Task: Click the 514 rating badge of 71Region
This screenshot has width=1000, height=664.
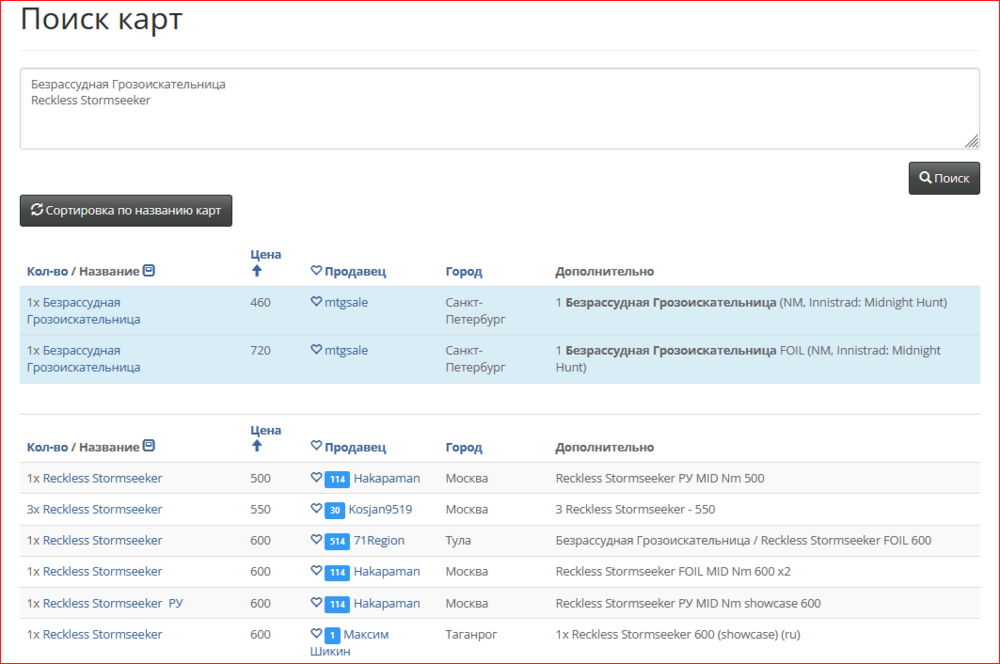Action: [336, 541]
